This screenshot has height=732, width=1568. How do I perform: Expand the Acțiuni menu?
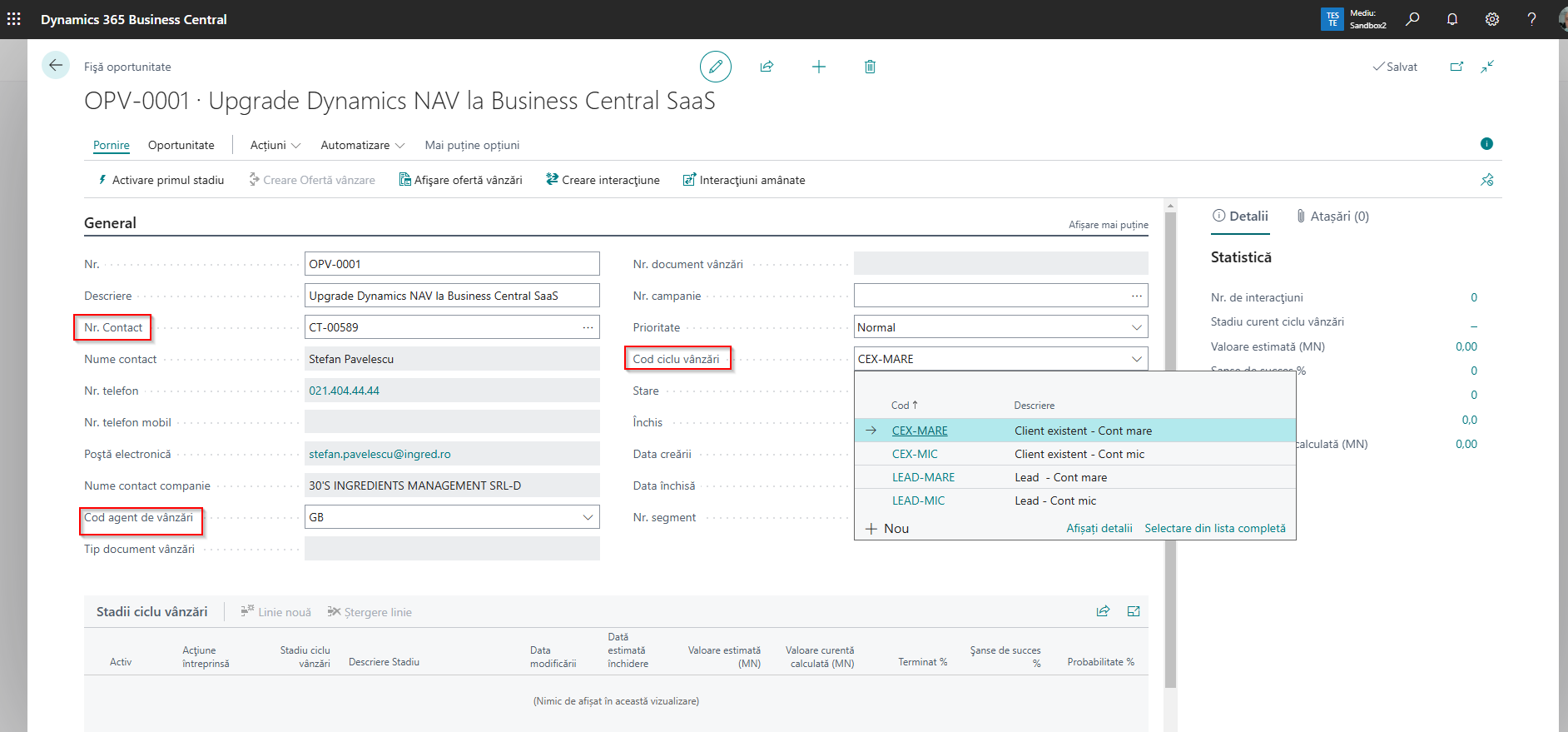coord(275,145)
